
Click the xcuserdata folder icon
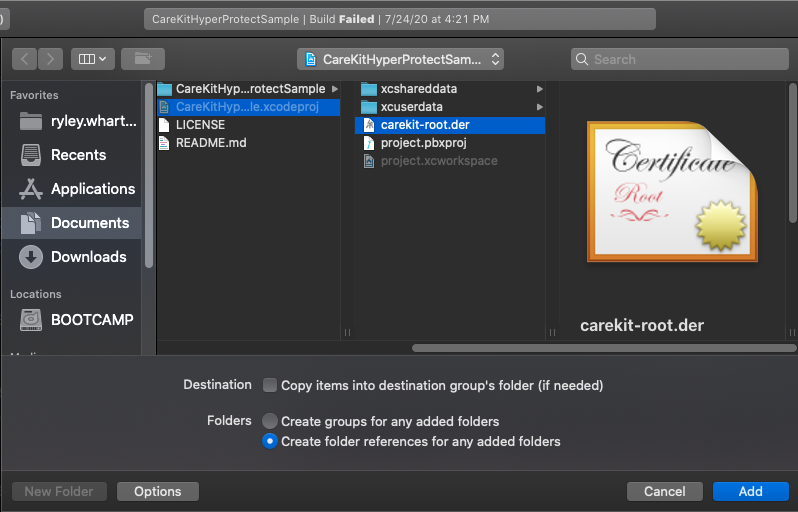point(368,107)
